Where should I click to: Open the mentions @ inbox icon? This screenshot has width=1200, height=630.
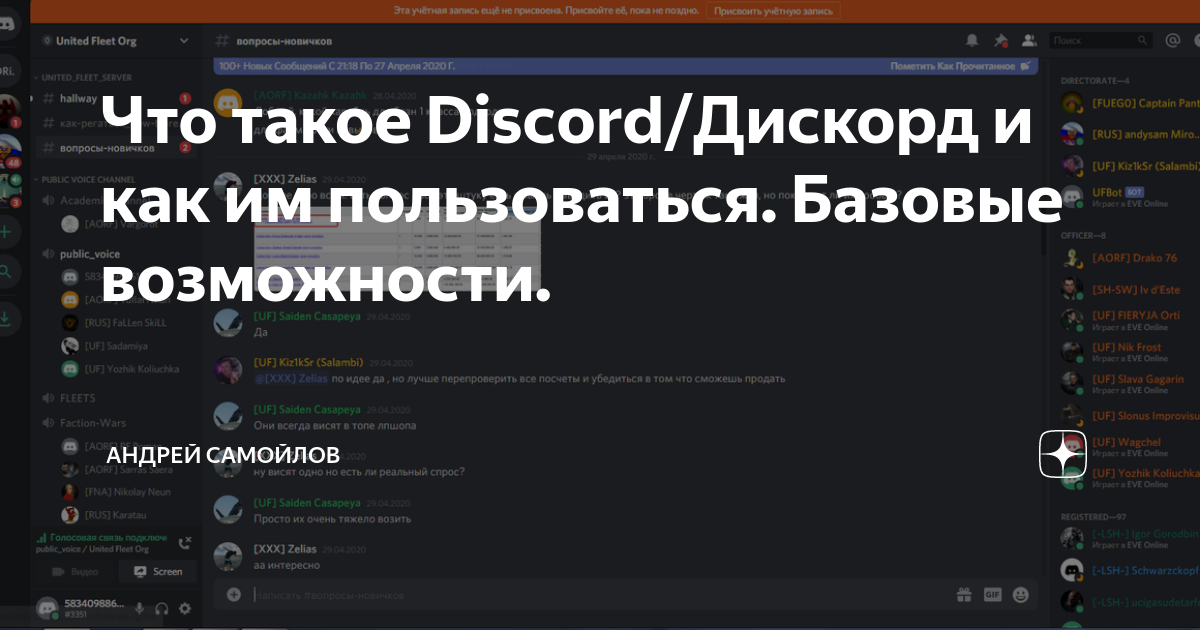(x=1174, y=41)
